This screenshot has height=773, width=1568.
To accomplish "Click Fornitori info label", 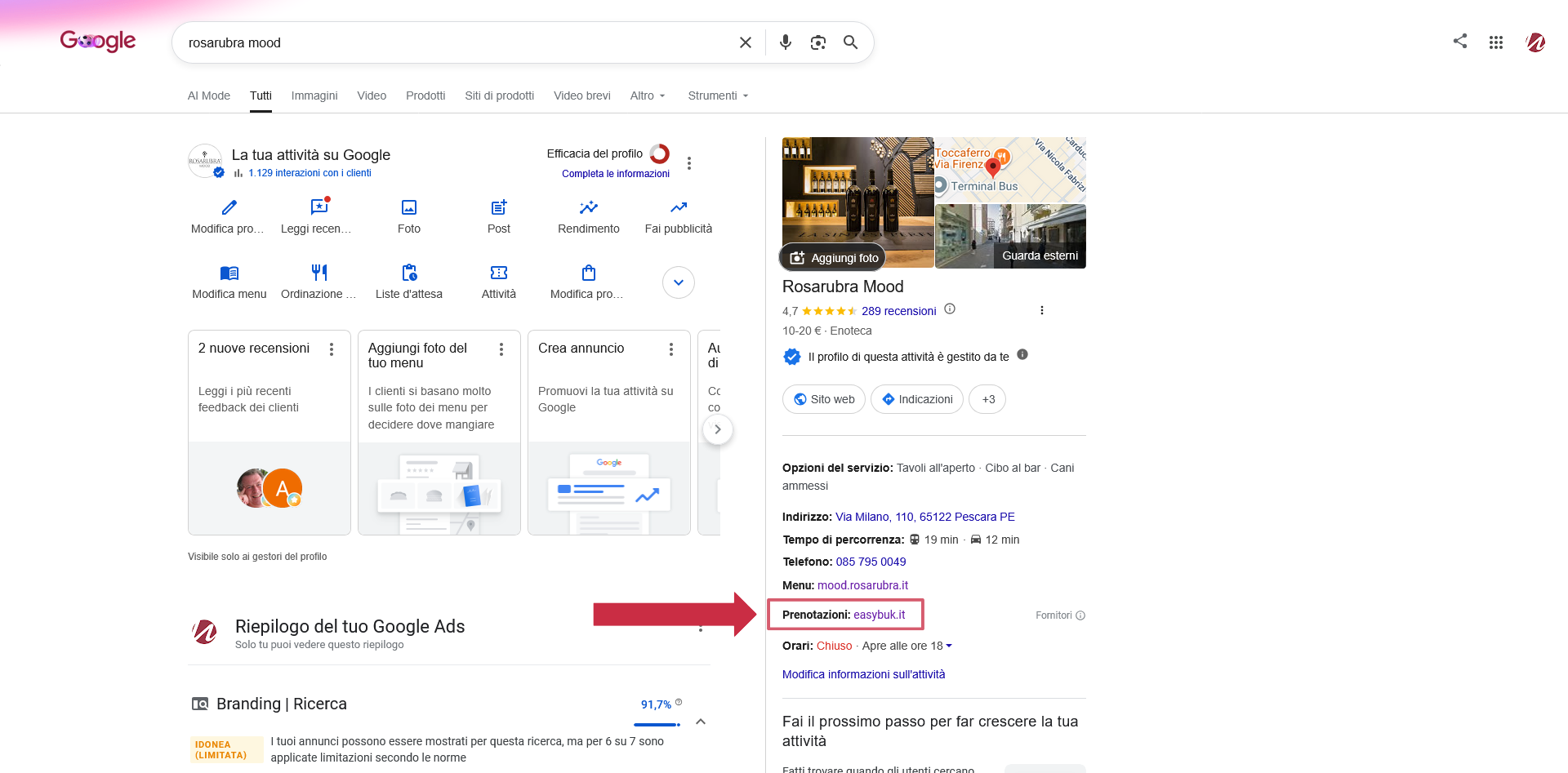I will [1060, 615].
